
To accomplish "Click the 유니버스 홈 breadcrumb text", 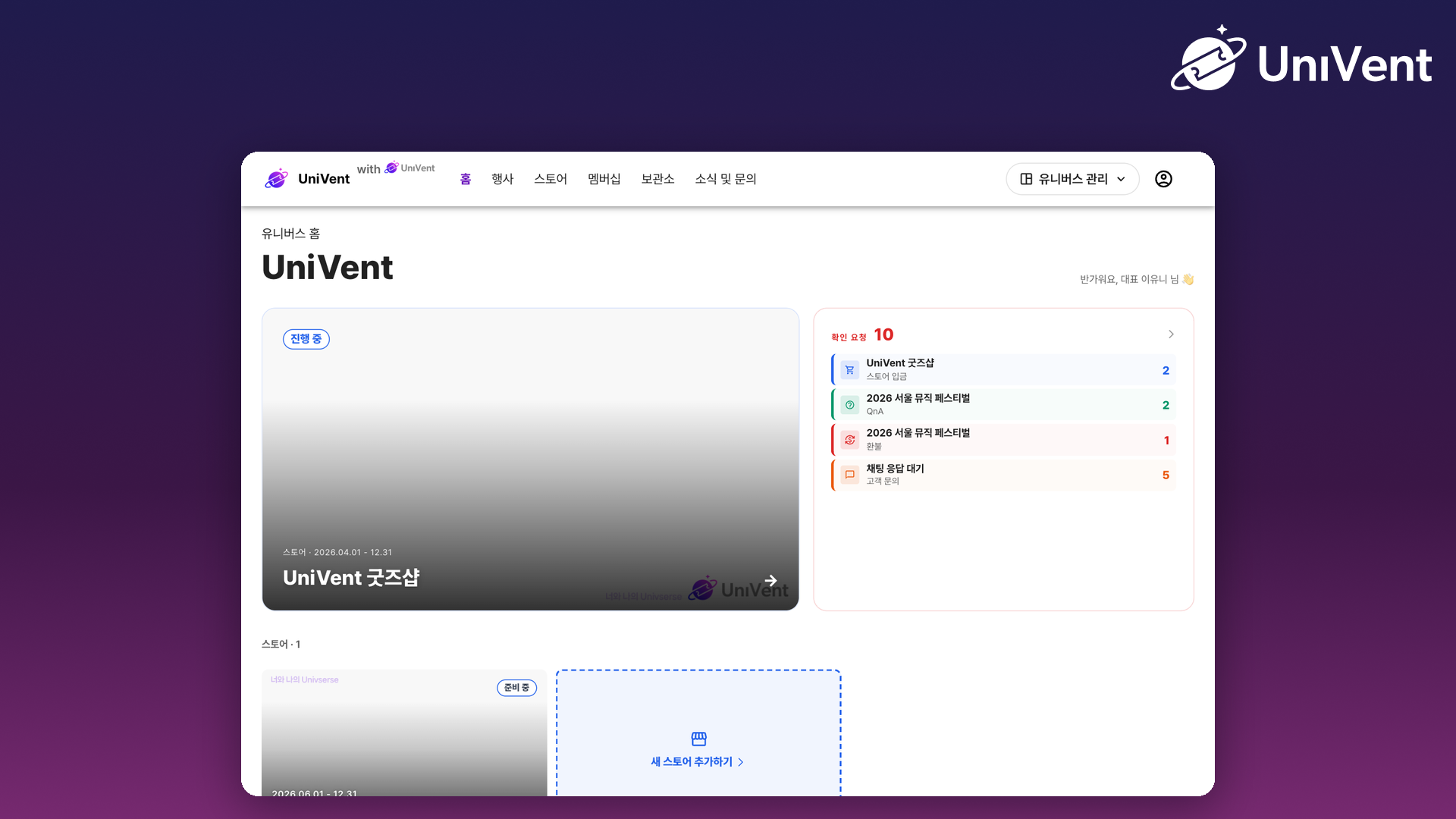I will (x=291, y=234).
